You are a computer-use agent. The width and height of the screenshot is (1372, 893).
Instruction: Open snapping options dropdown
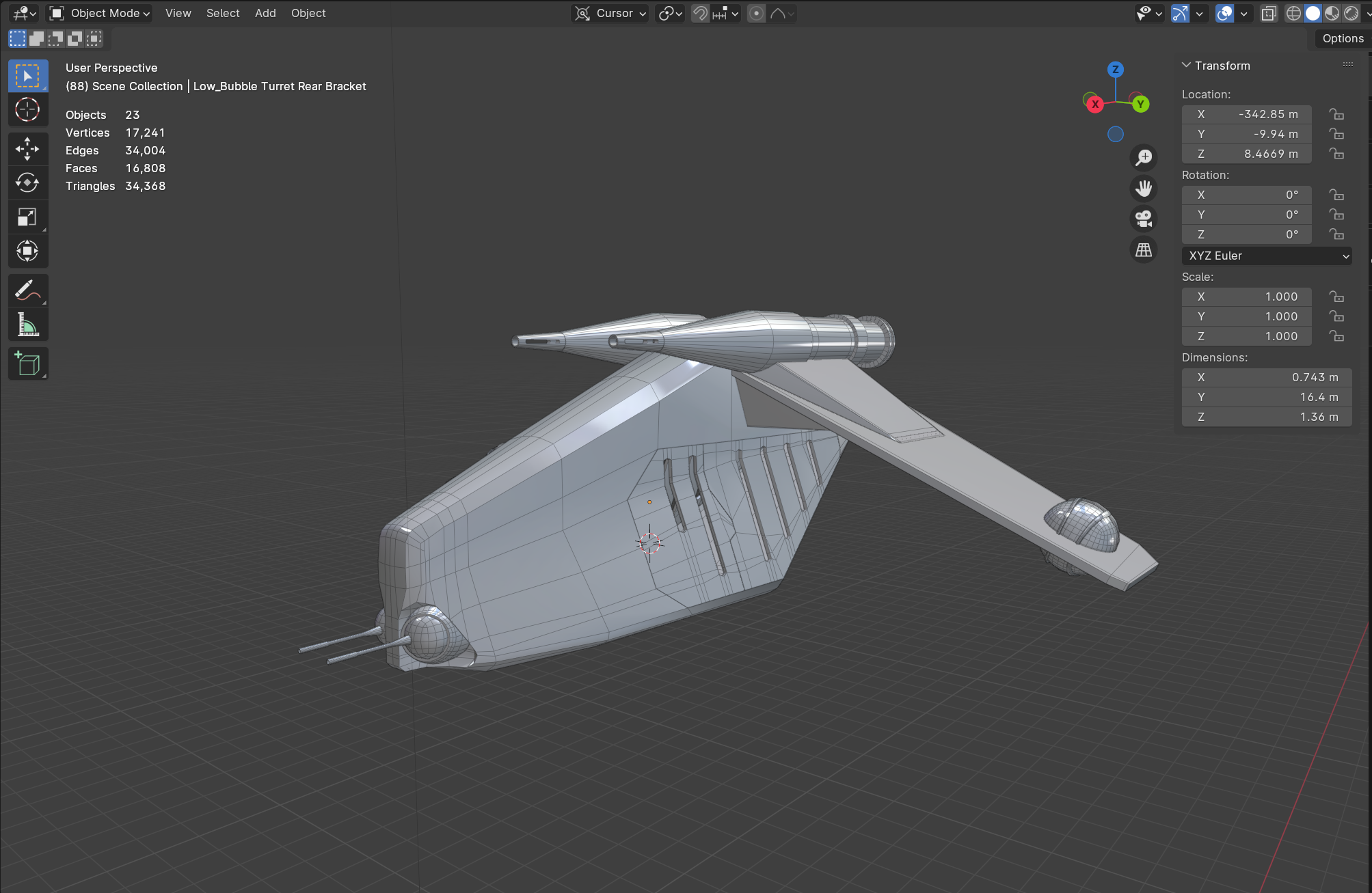point(726,14)
